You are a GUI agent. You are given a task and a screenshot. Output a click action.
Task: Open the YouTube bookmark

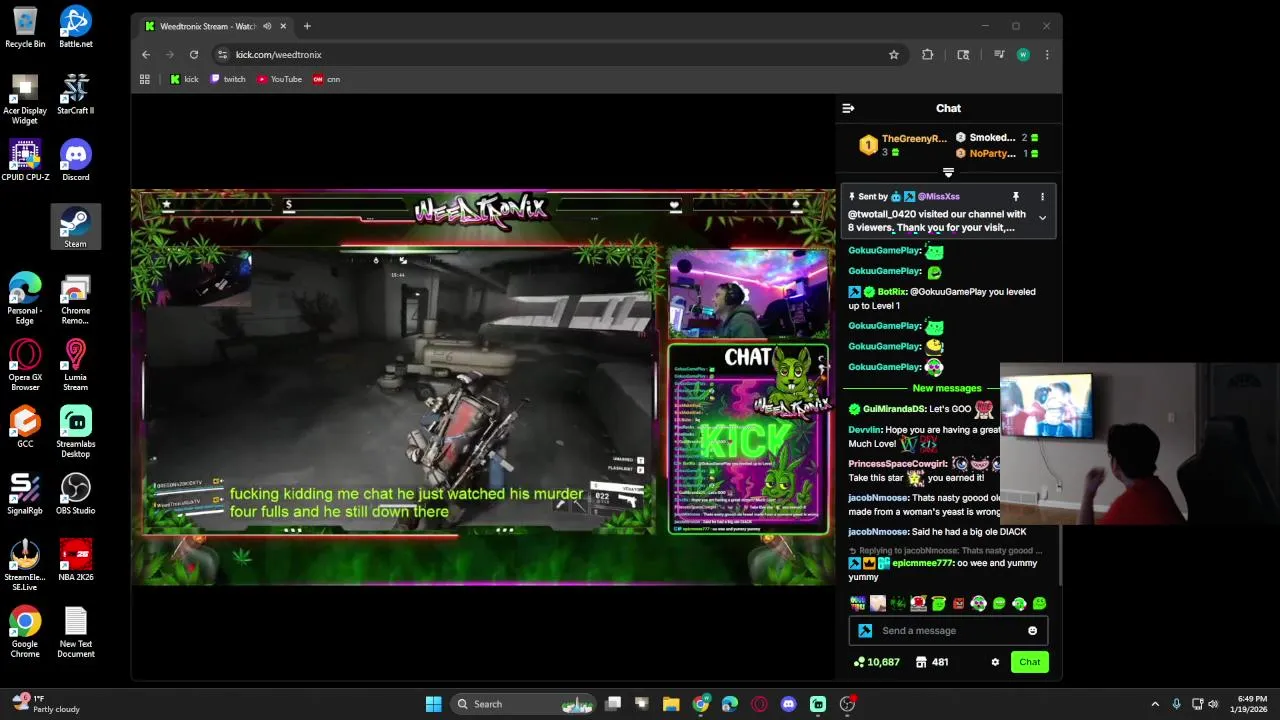[279, 79]
